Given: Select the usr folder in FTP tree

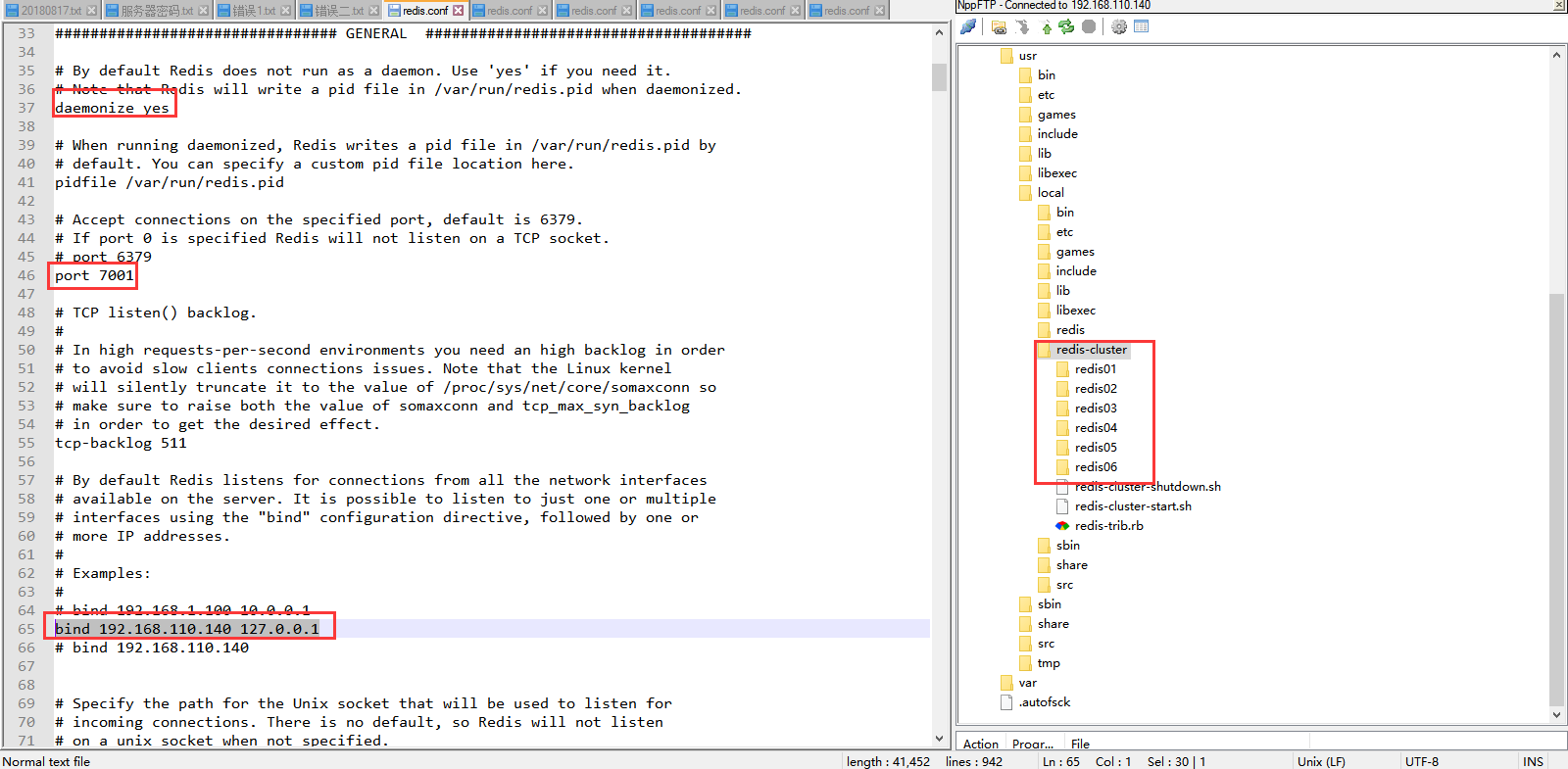Looking at the screenshot, I should click(1027, 56).
